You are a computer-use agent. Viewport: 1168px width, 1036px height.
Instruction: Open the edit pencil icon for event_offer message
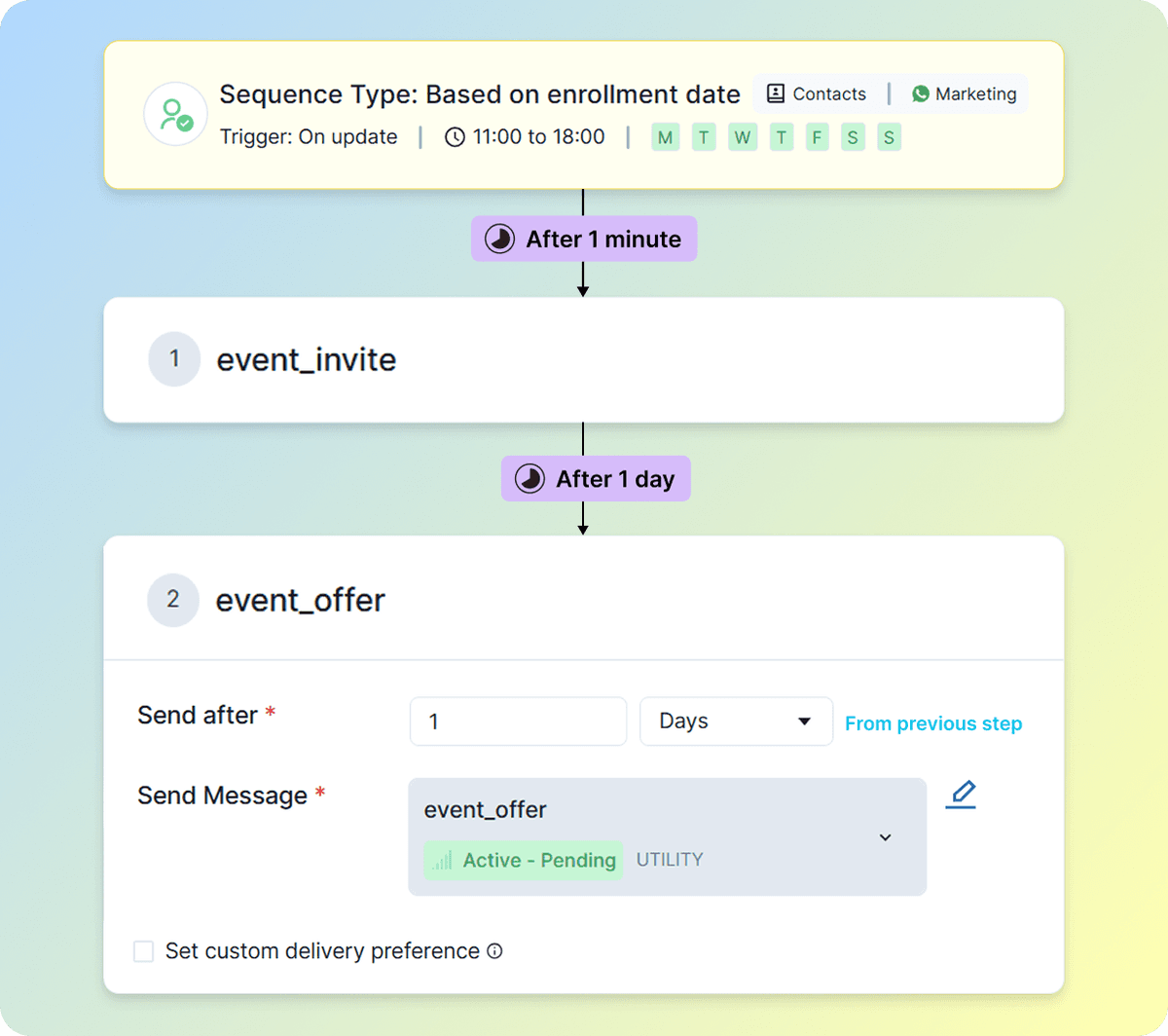pyautogui.click(x=961, y=795)
